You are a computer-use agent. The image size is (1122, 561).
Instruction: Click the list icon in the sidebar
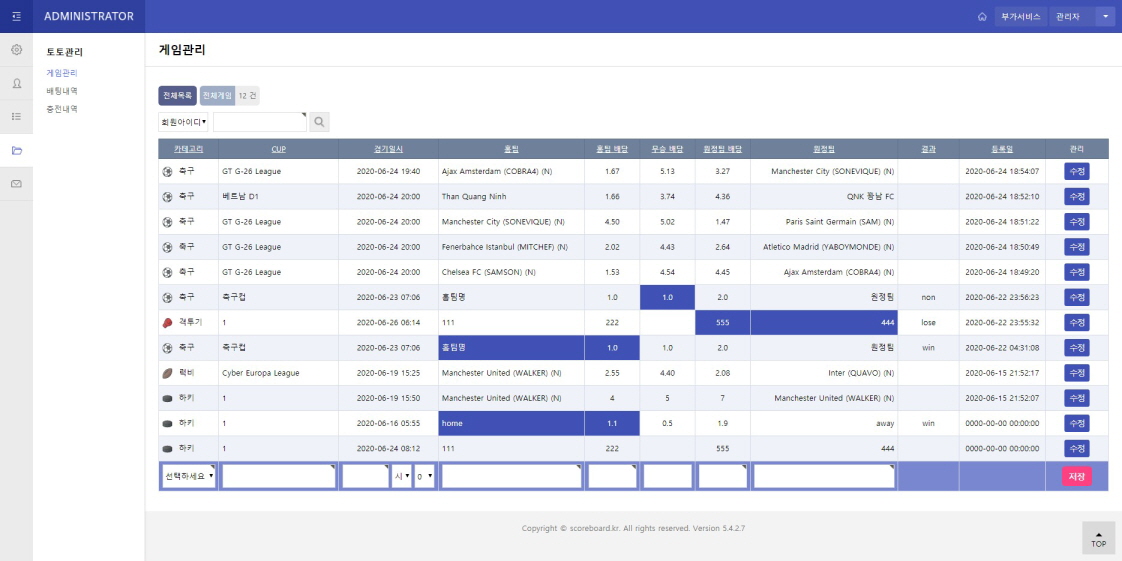[16, 116]
